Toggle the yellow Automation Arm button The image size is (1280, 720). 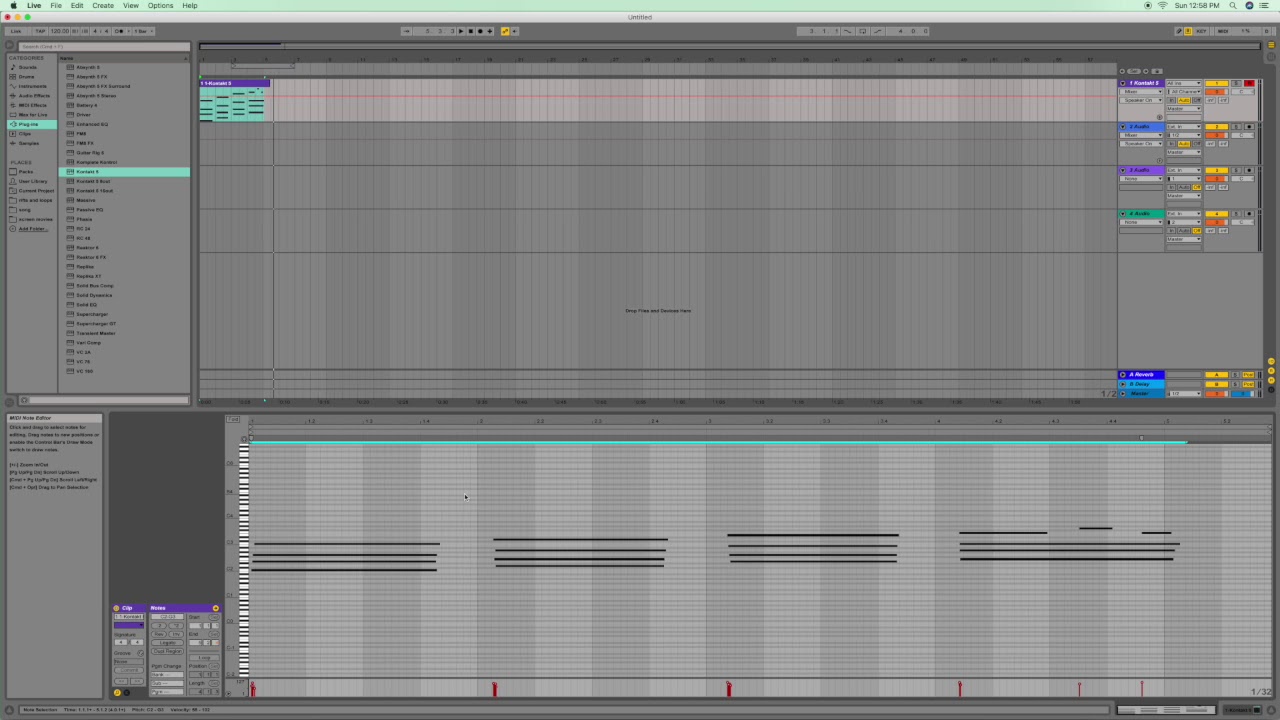pyautogui.click(x=505, y=31)
